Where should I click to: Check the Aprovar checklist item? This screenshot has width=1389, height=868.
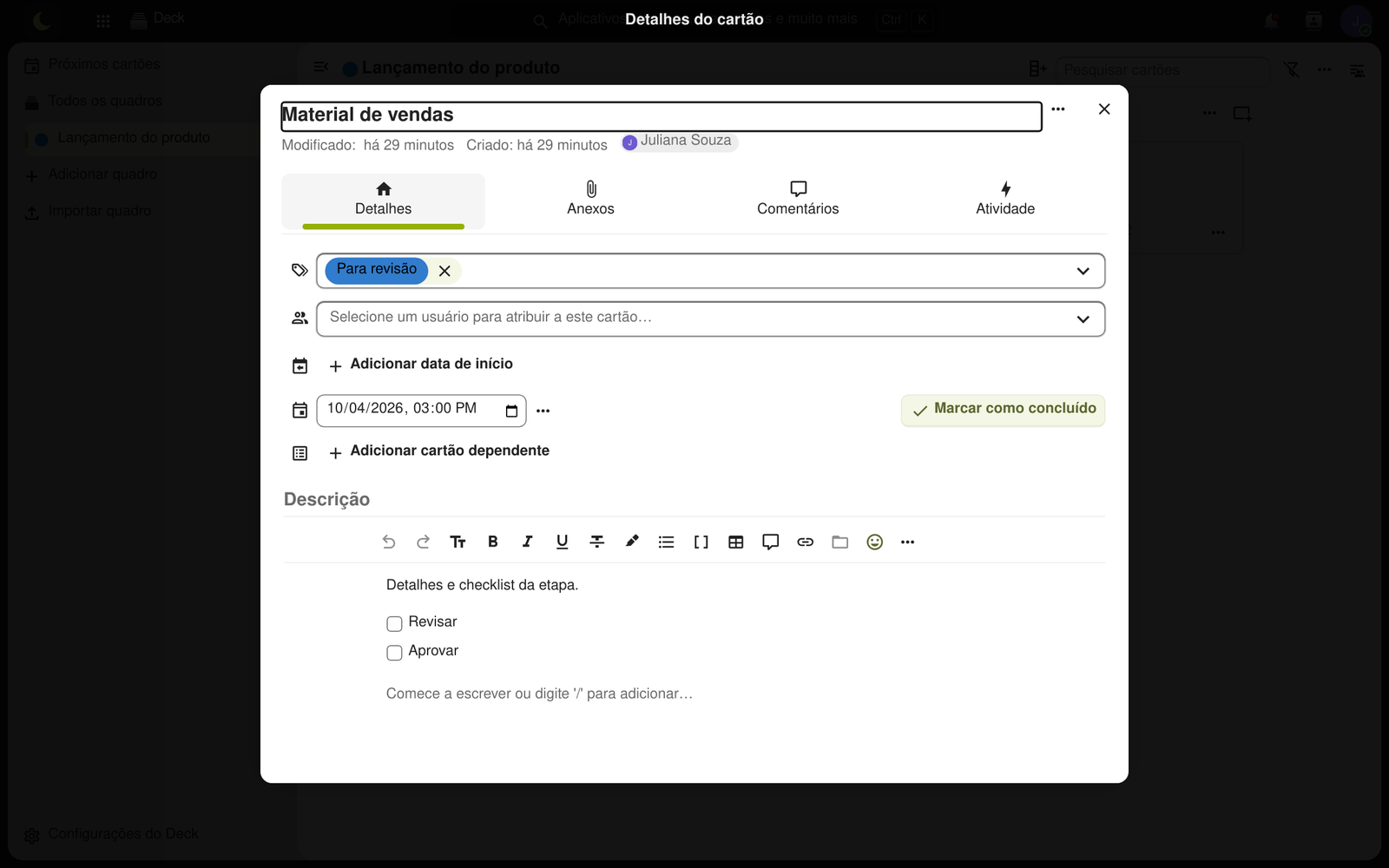pos(394,653)
